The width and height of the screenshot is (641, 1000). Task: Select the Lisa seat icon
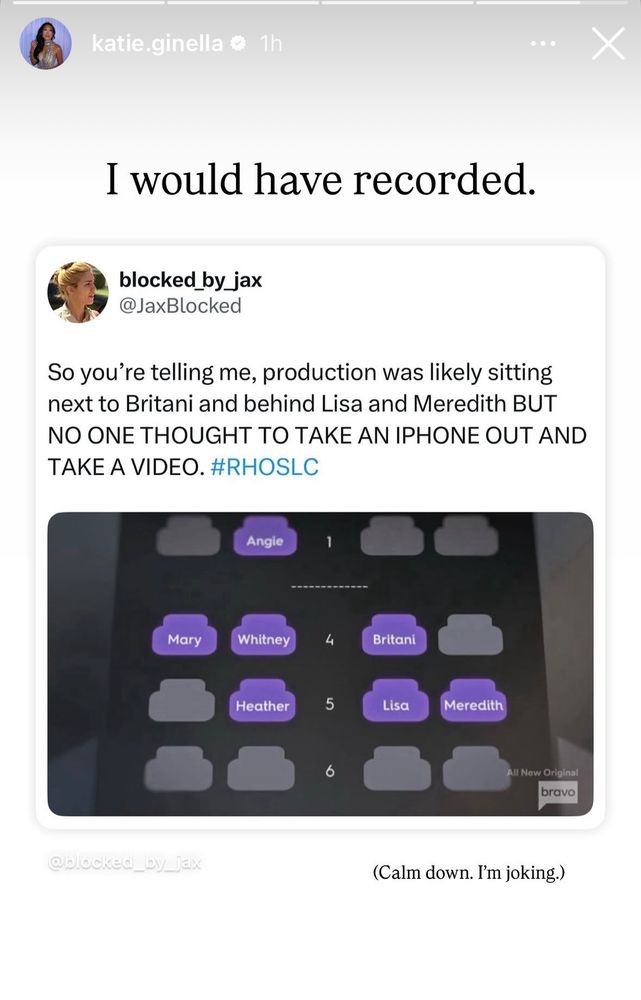click(x=395, y=700)
